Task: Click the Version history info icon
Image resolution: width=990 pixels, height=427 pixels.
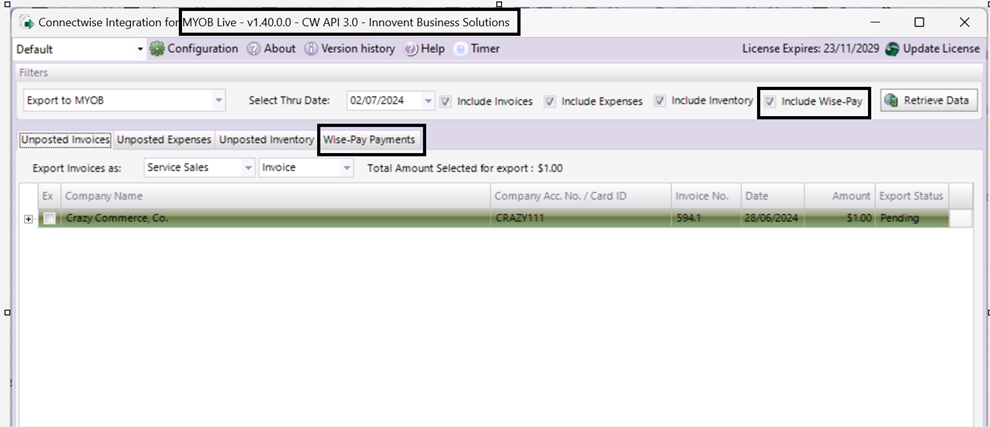Action: tap(311, 49)
